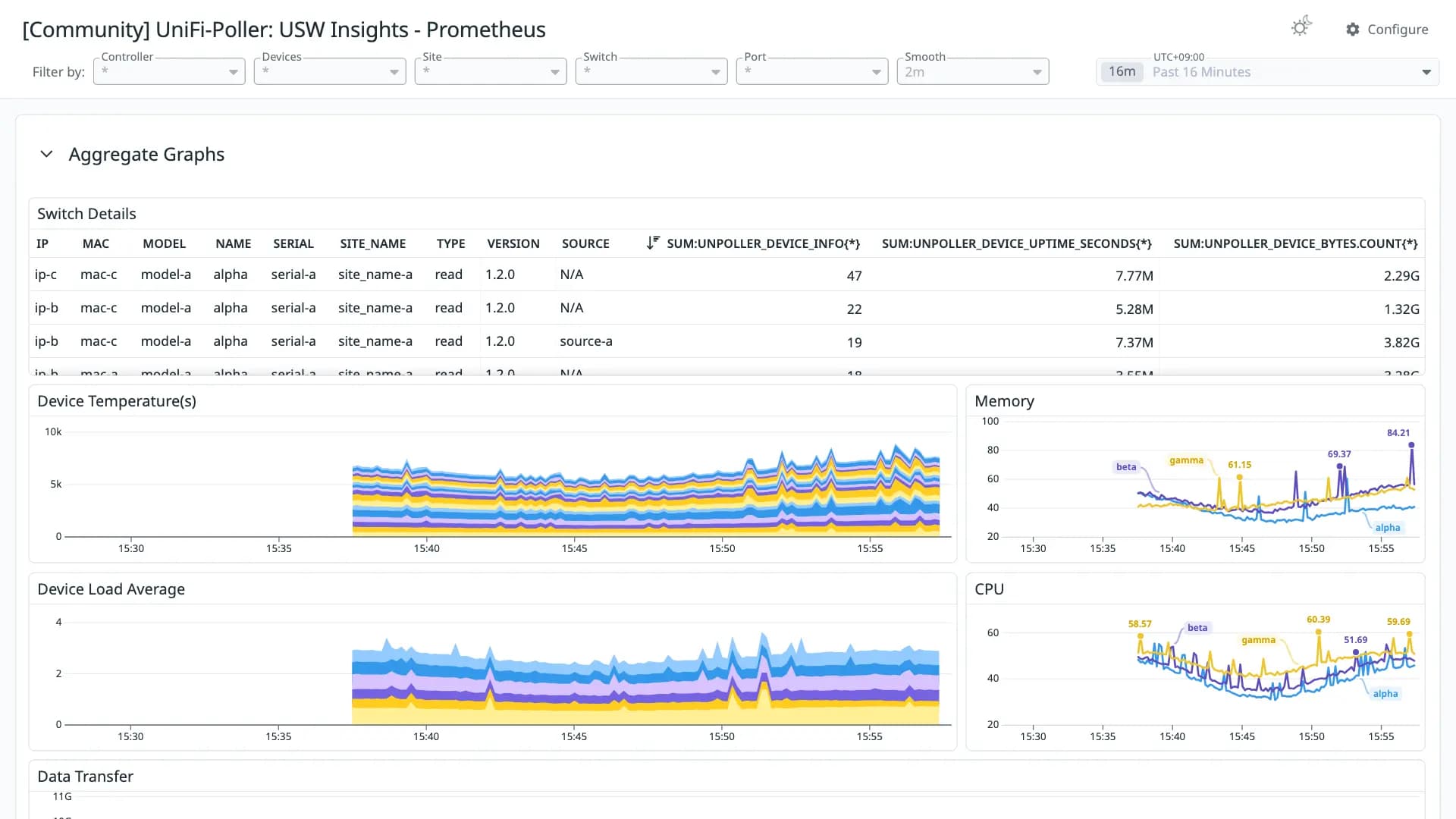Click the gamma label in CPU graph

point(1259,640)
